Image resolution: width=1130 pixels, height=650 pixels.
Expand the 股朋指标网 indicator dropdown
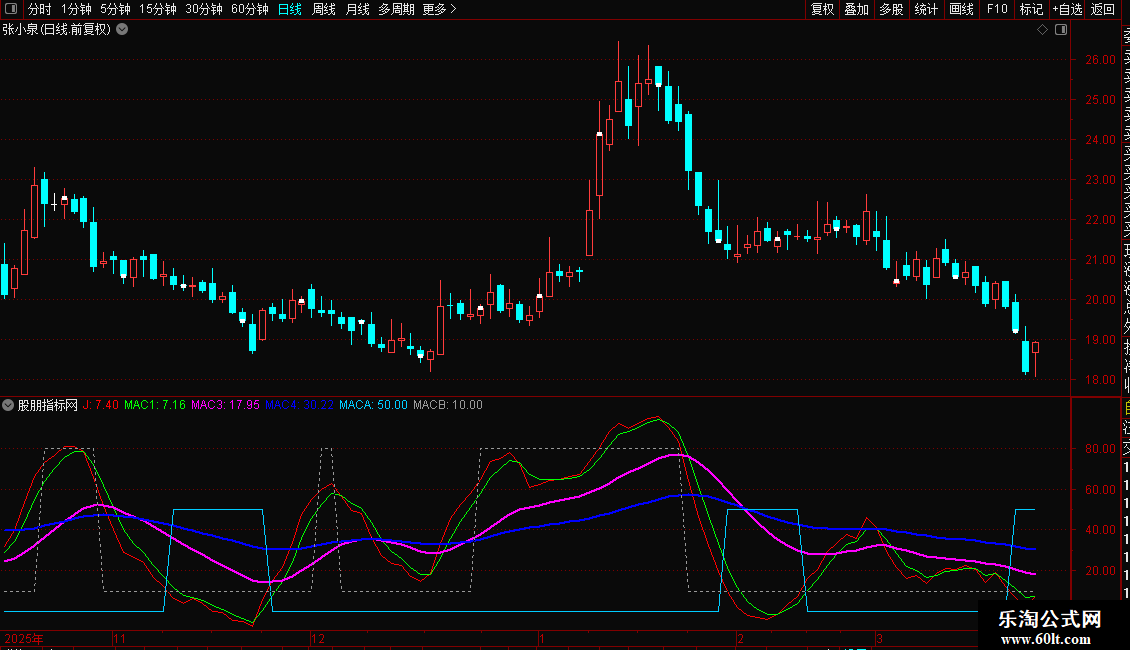[x=9, y=405]
